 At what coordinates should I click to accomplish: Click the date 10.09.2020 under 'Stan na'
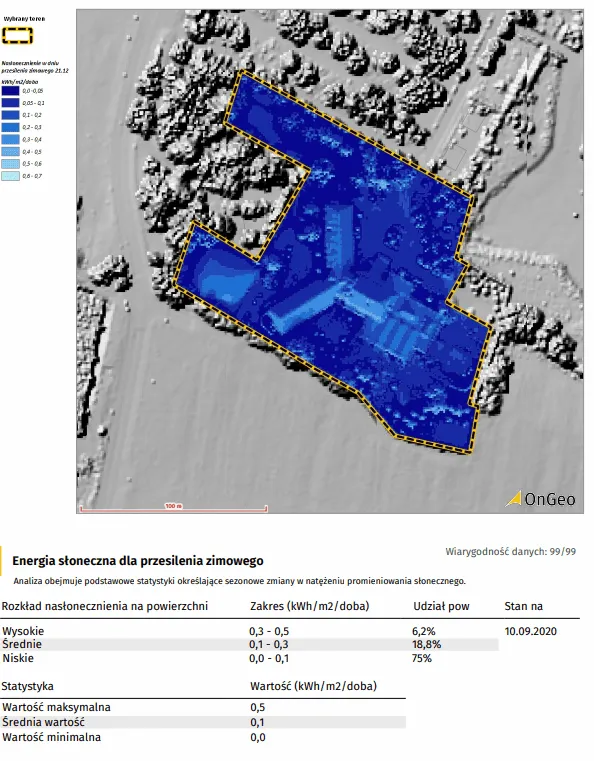click(530, 631)
